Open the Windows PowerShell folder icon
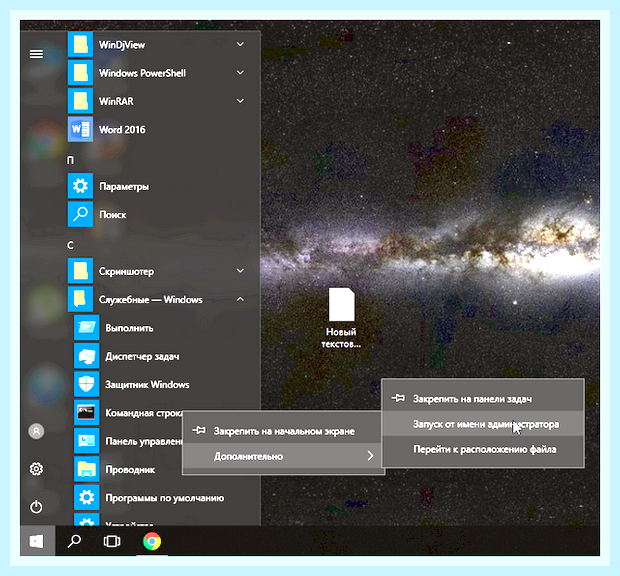620x576 pixels. pos(80,73)
